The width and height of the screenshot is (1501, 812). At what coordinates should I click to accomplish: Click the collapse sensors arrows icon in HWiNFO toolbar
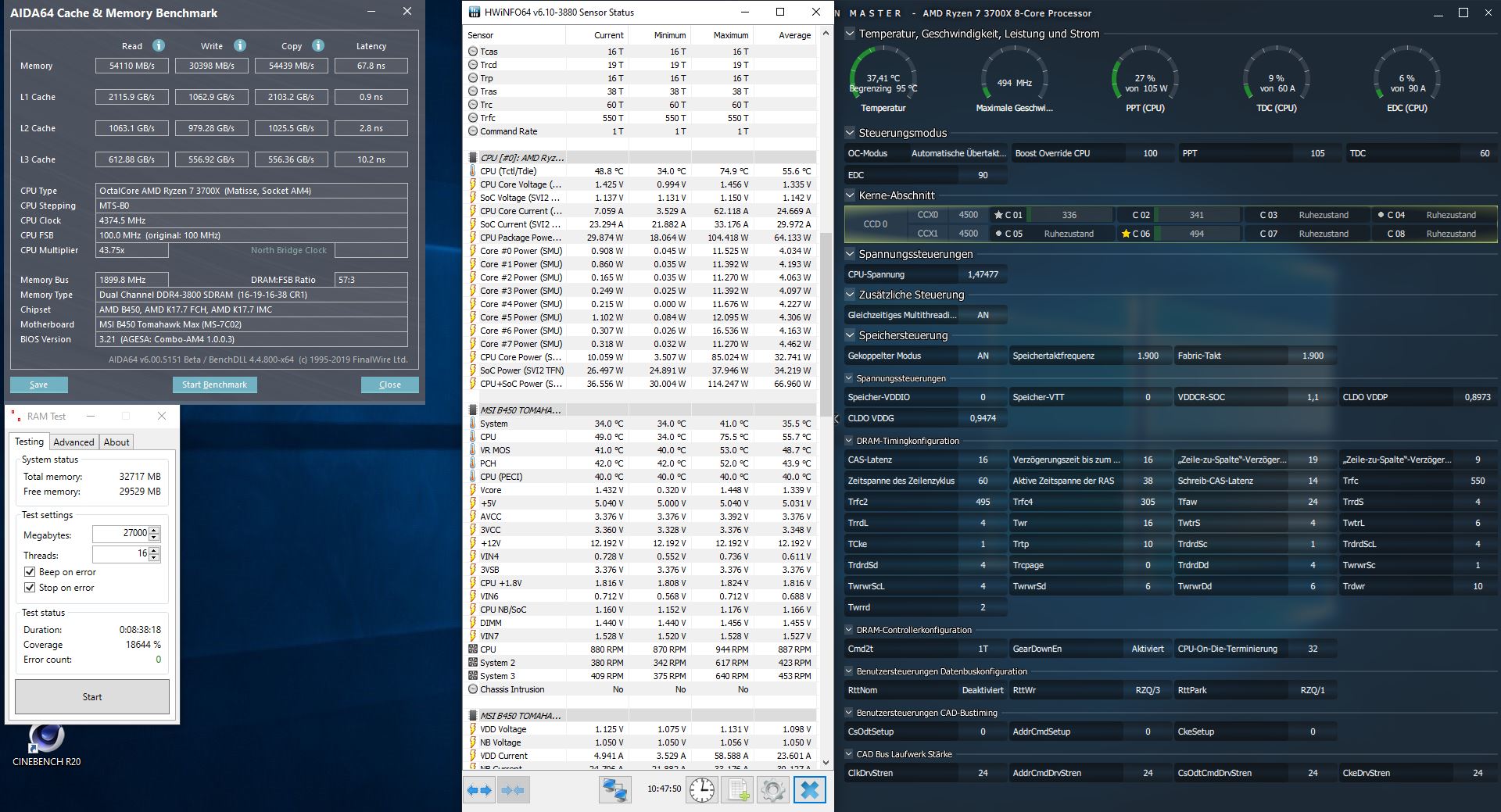513,790
